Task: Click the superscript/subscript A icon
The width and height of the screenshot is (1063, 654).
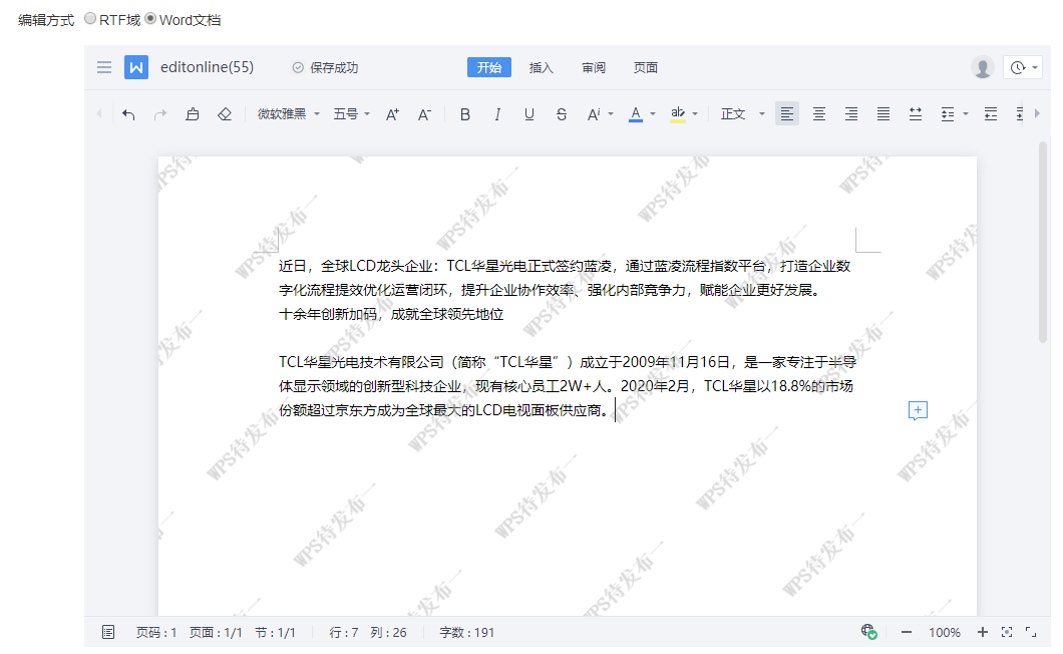Action: point(593,115)
